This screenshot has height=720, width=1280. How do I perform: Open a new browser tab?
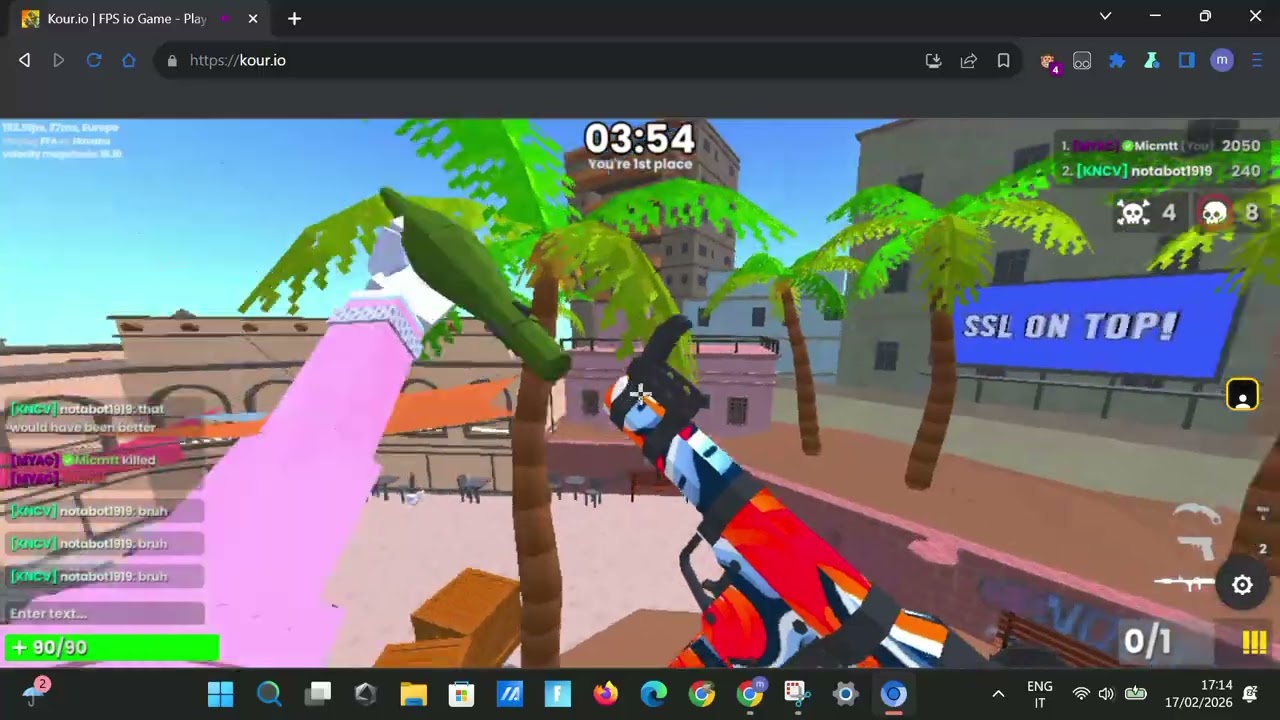click(294, 19)
